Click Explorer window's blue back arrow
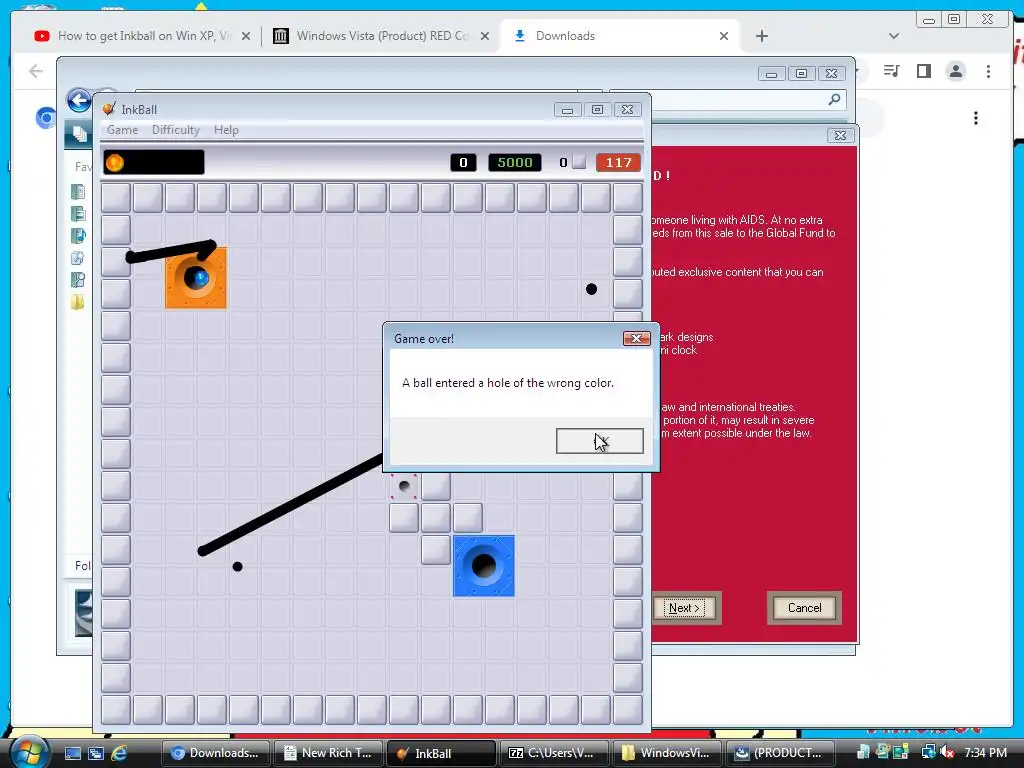Image resolution: width=1024 pixels, height=768 pixels. click(x=79, y=101)
